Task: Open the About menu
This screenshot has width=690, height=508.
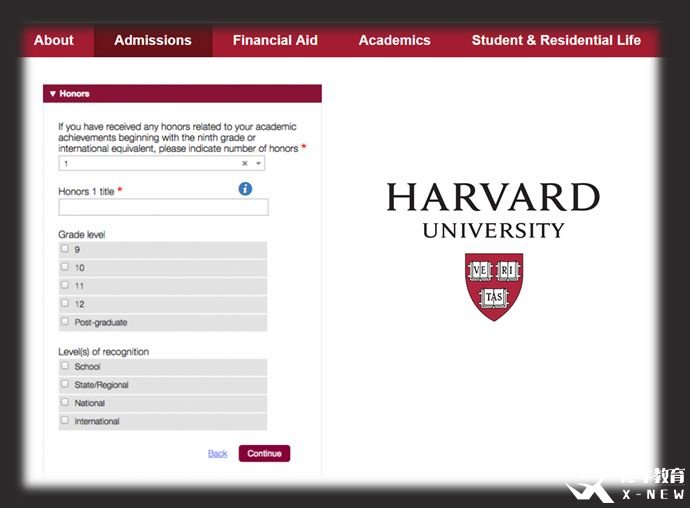Action: [x=54, y=40]
